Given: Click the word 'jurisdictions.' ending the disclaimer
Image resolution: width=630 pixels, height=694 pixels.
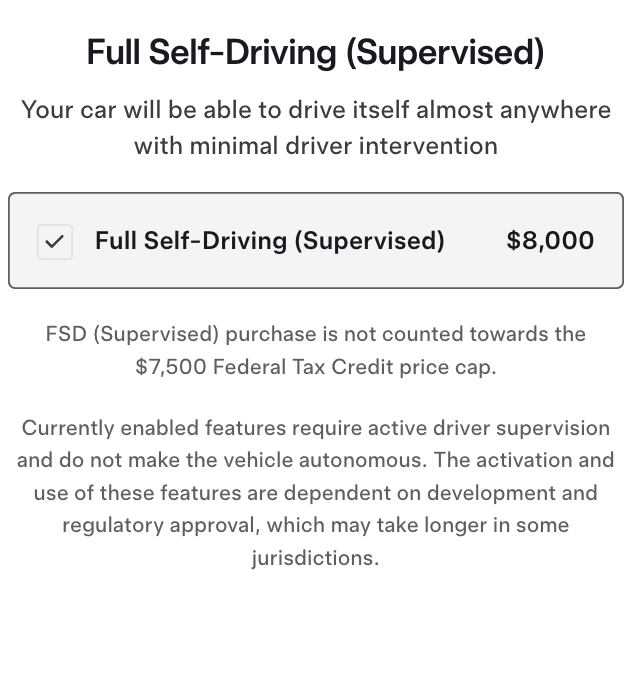Looking at the screenshot, I should click(x=315, y=558).
